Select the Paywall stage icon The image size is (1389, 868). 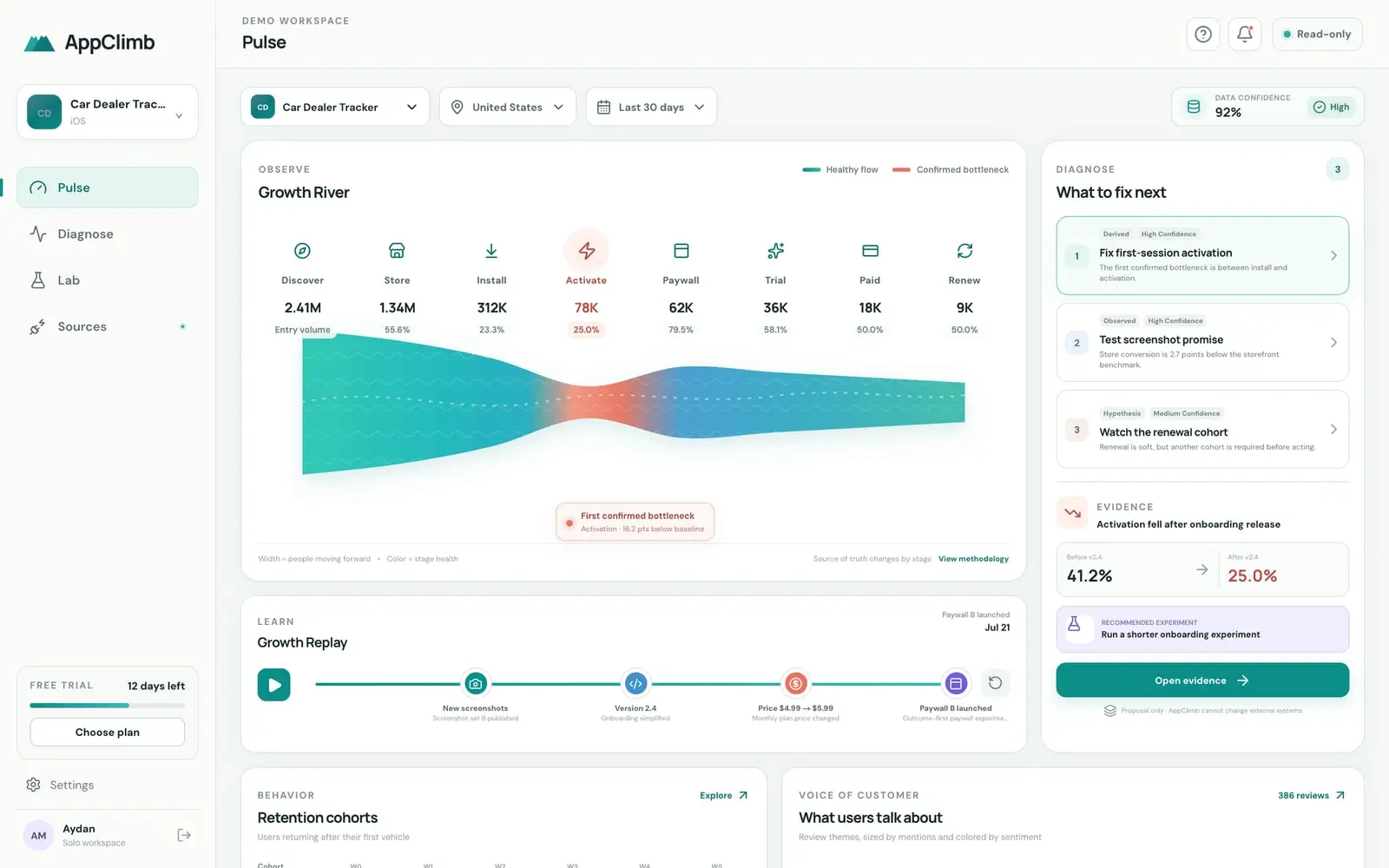pyautogui.click(x=681, y=251)
